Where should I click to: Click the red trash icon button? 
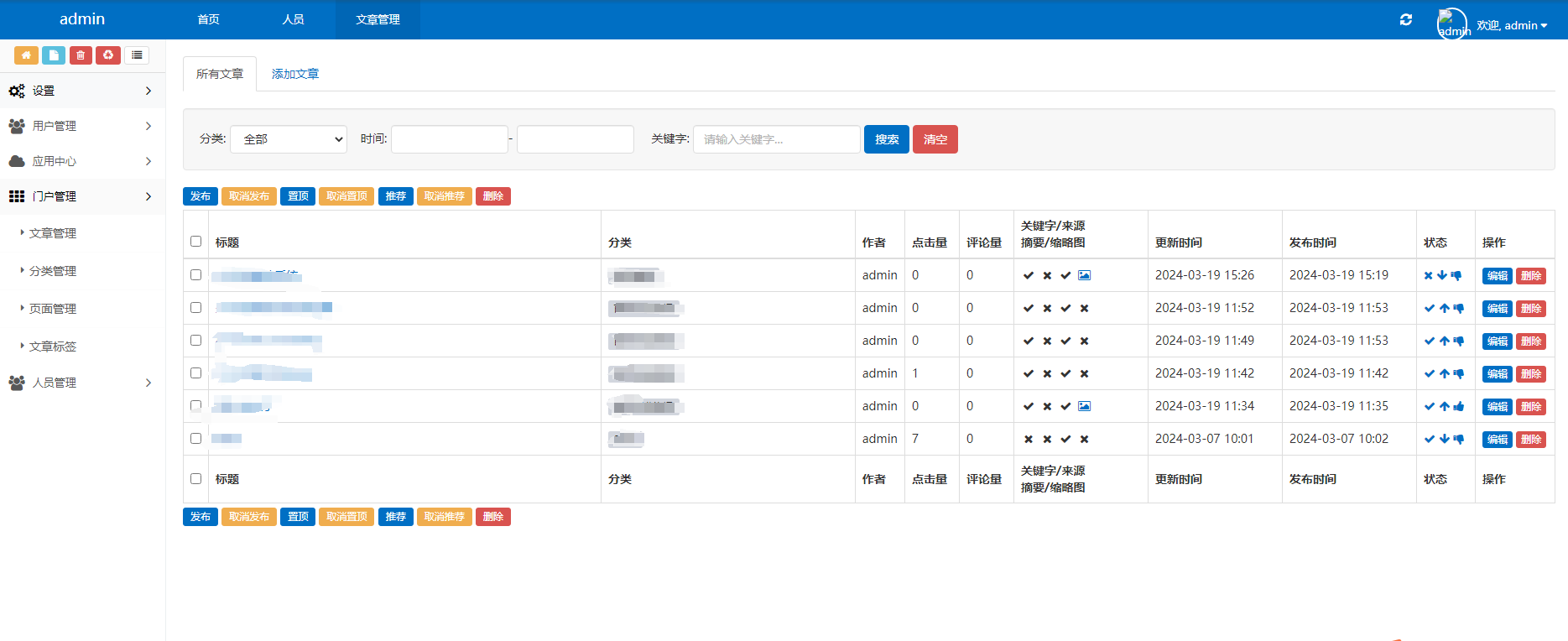coord(81,55)
